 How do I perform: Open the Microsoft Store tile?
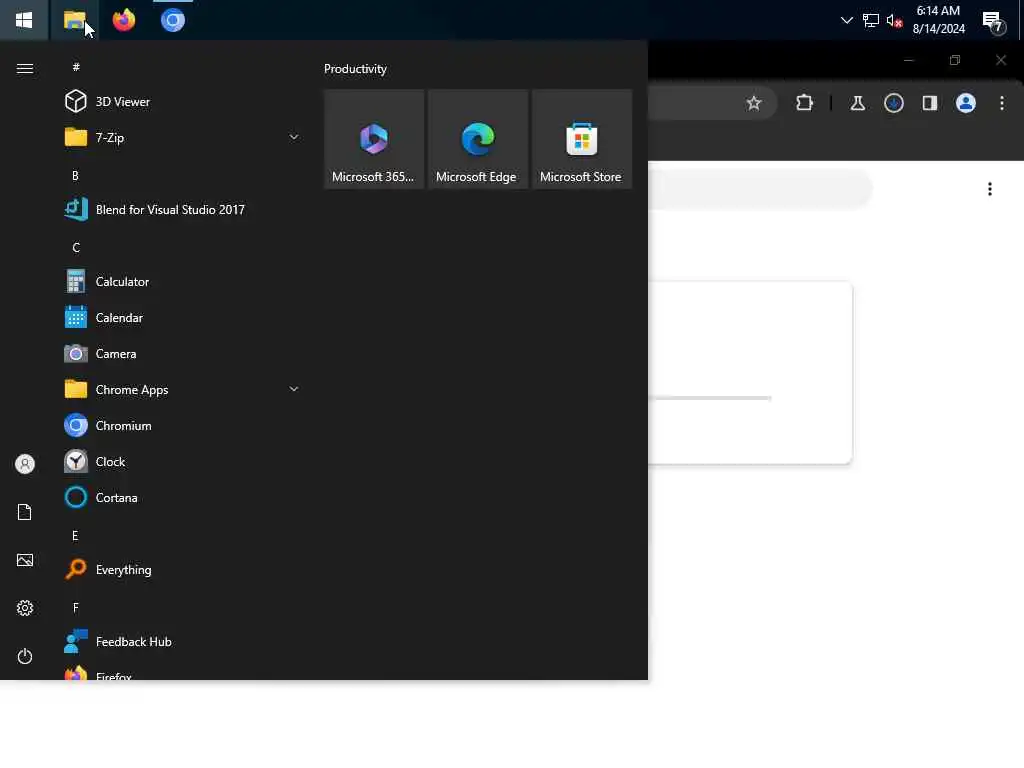click(581, 139)
